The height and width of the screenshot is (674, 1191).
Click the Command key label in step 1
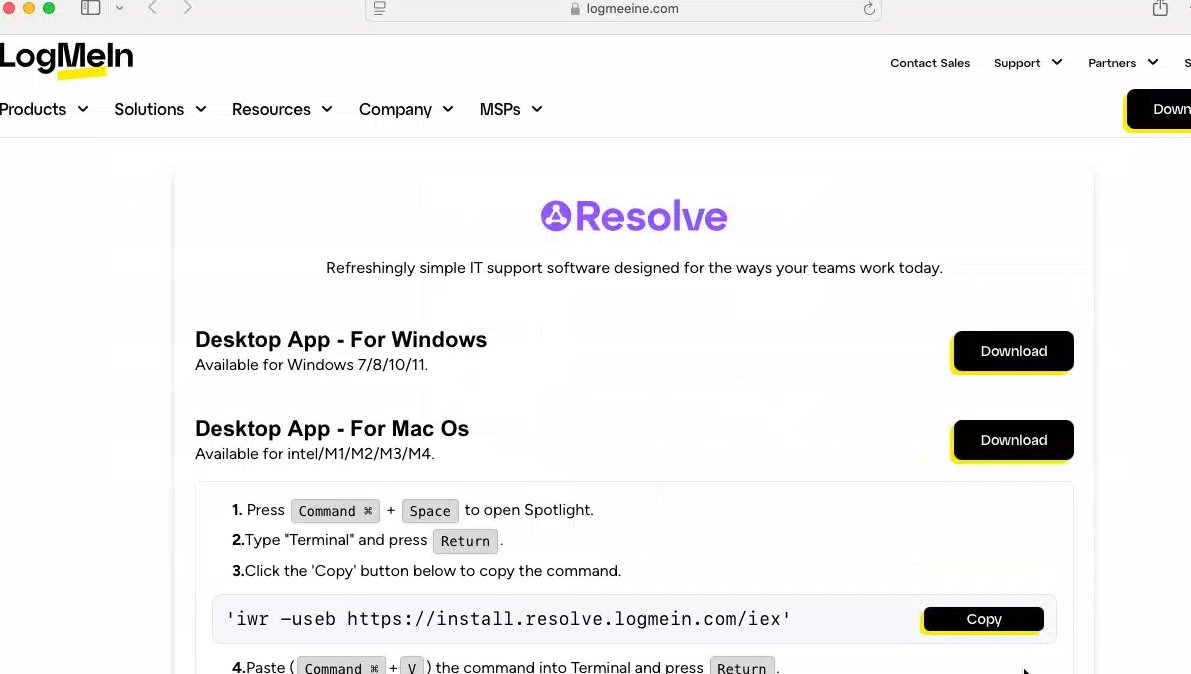click(x=335, y=511)
